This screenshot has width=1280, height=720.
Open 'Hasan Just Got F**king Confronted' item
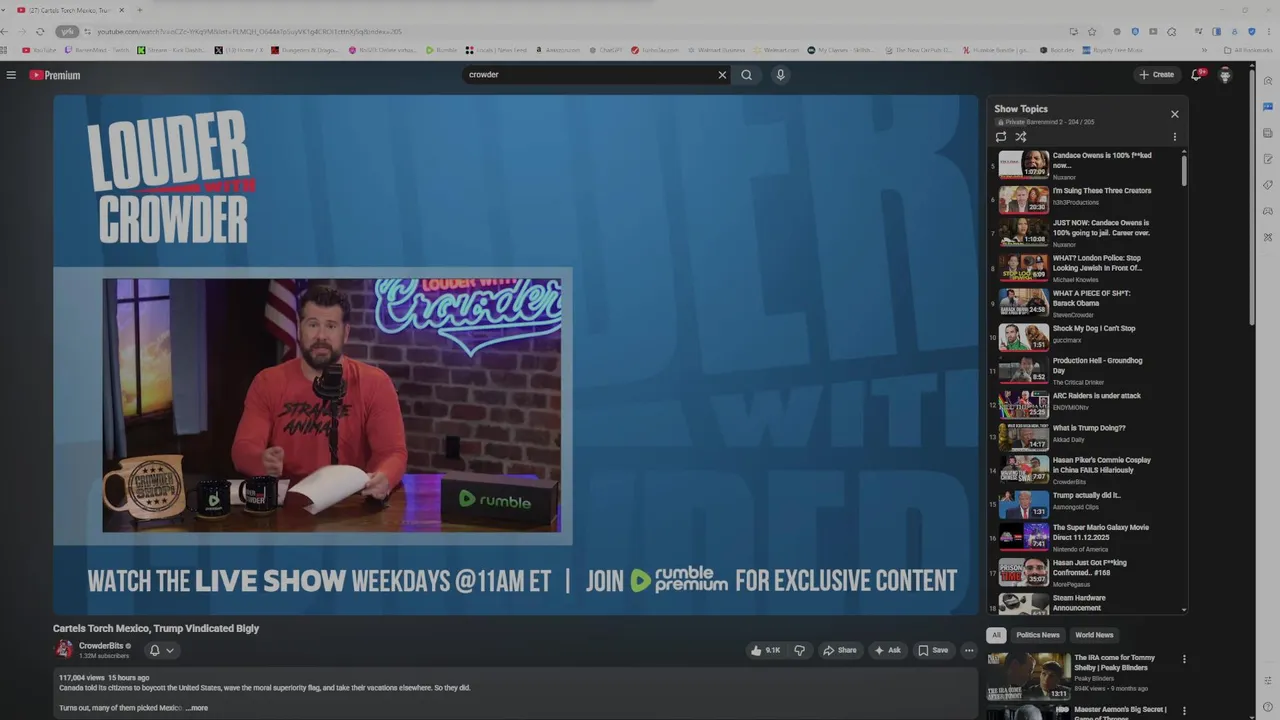(1088, 571)
